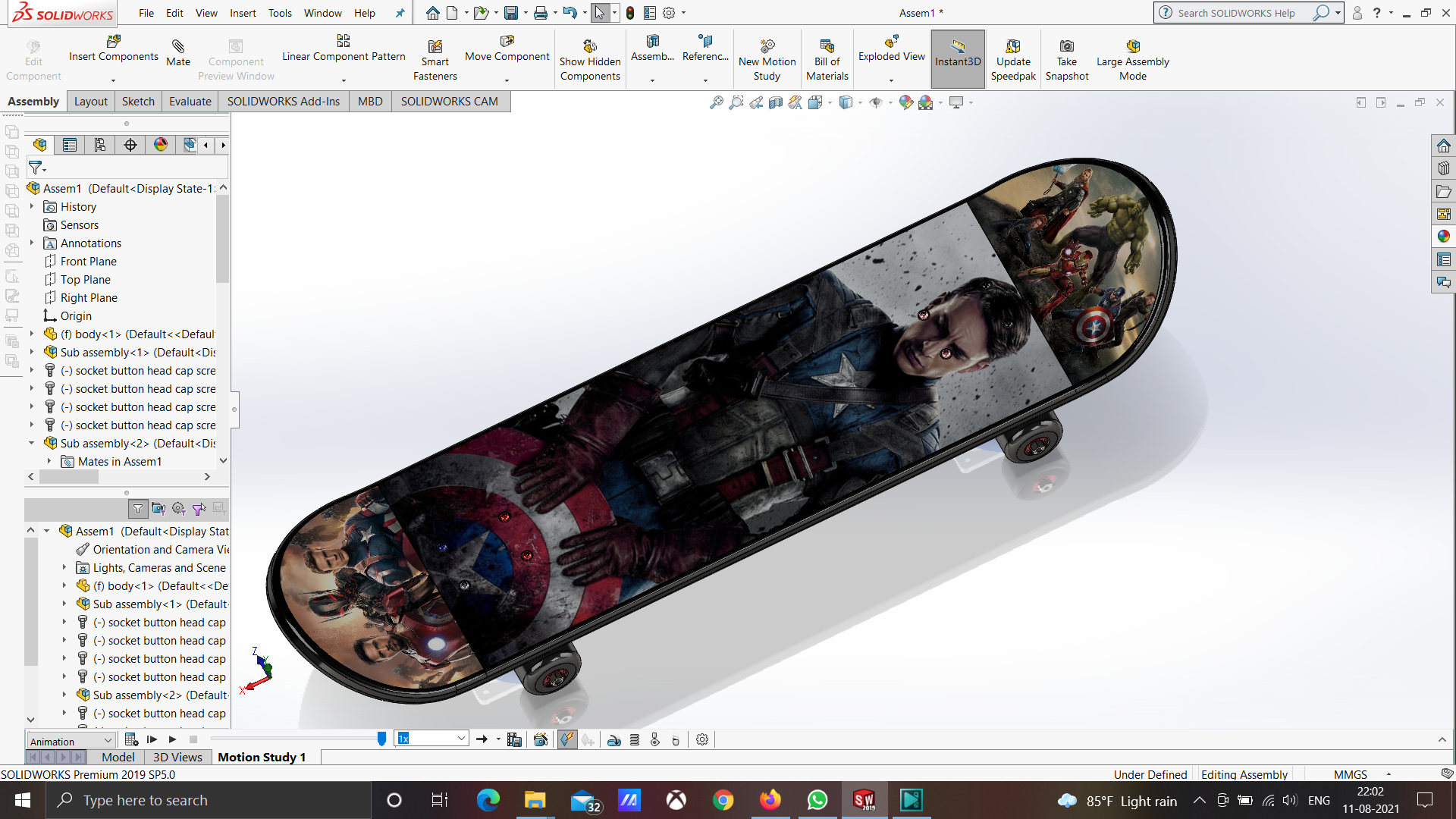
Task: Open Bill of Materials tool
Action: 827,58
